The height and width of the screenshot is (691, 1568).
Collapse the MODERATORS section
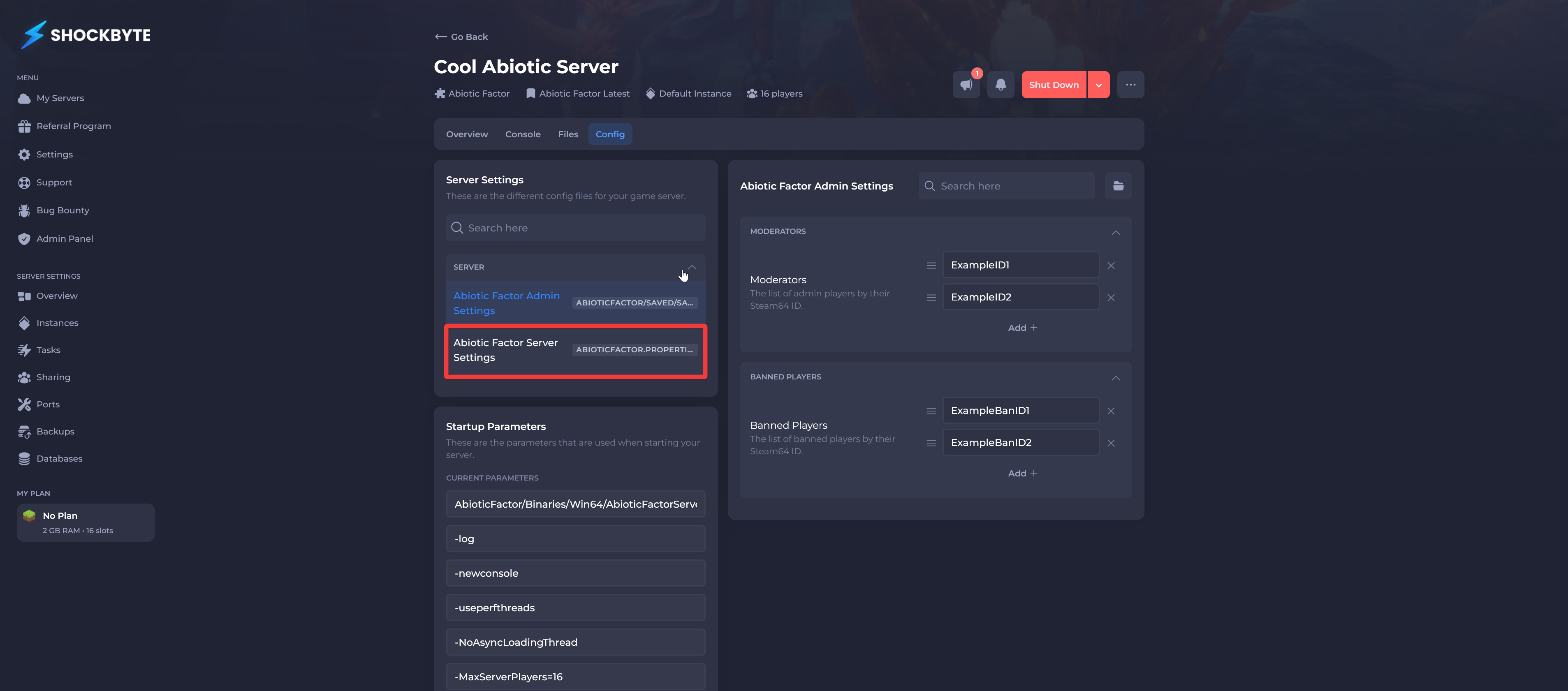(1116, 232)
